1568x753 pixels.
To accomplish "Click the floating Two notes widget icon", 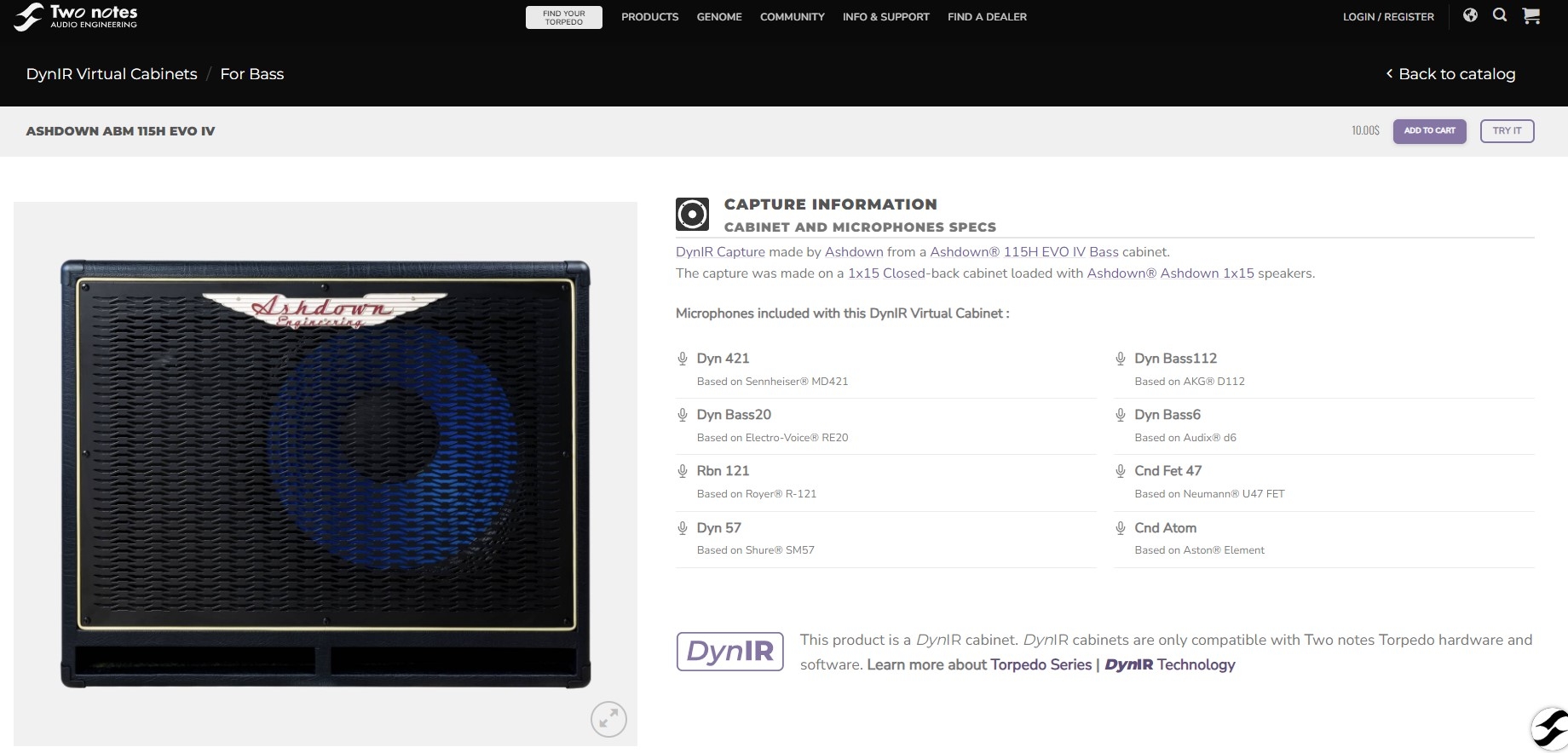I will (x=1549, y=729).
